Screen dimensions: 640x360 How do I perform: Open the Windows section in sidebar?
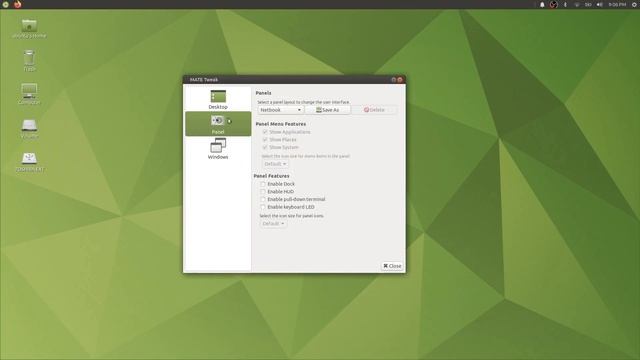pyautogui.click(x=218, y=149)
